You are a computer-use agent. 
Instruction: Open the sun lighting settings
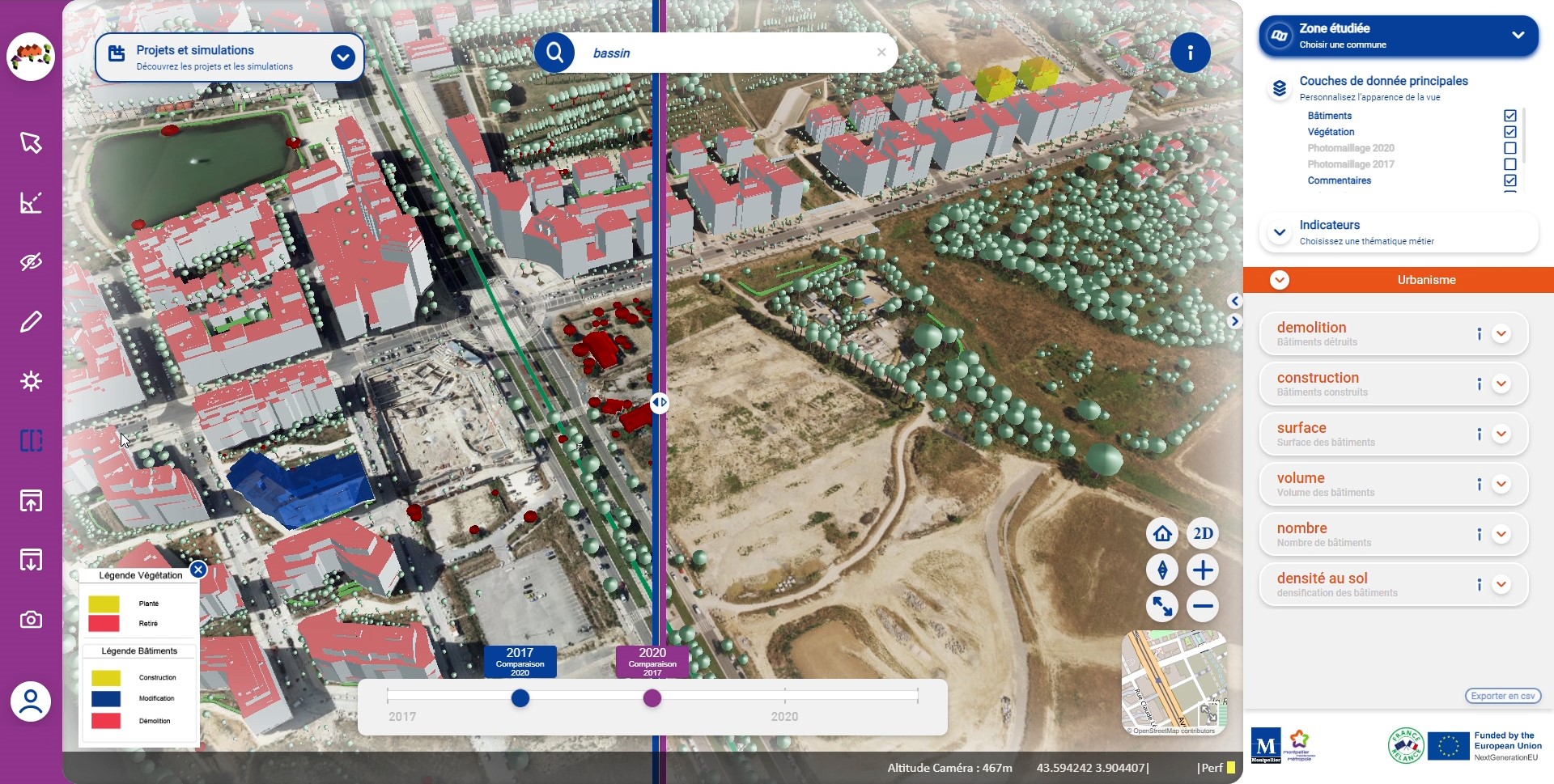coord(31,381)
